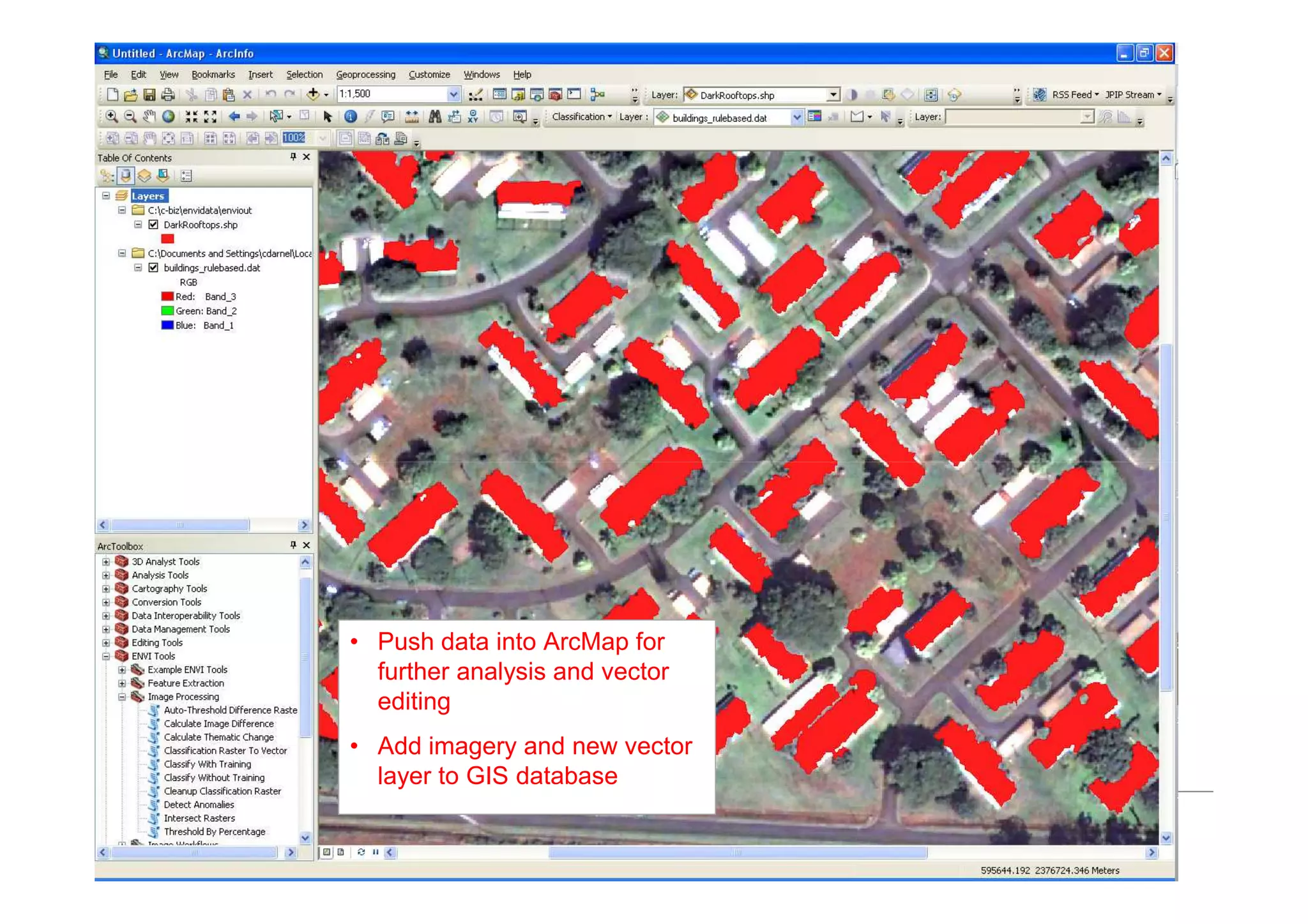Expand the Feature Extraction toolset

[x=122, y=683]
